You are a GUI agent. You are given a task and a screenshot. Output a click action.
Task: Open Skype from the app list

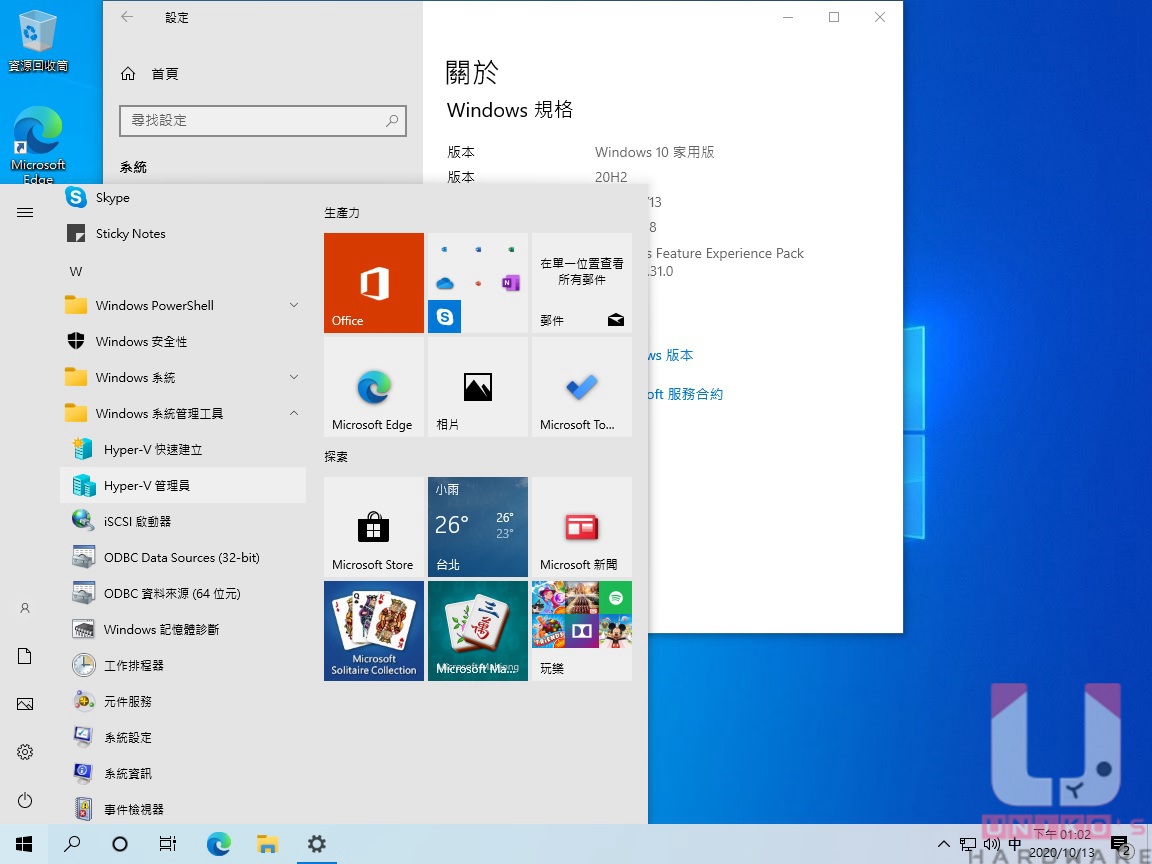[182, 198]
